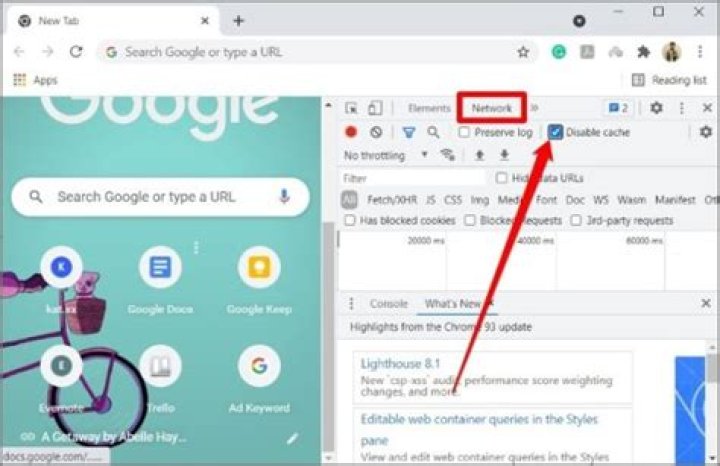
Task: Open the Evernote shortcut
Action: coord(62,379)
